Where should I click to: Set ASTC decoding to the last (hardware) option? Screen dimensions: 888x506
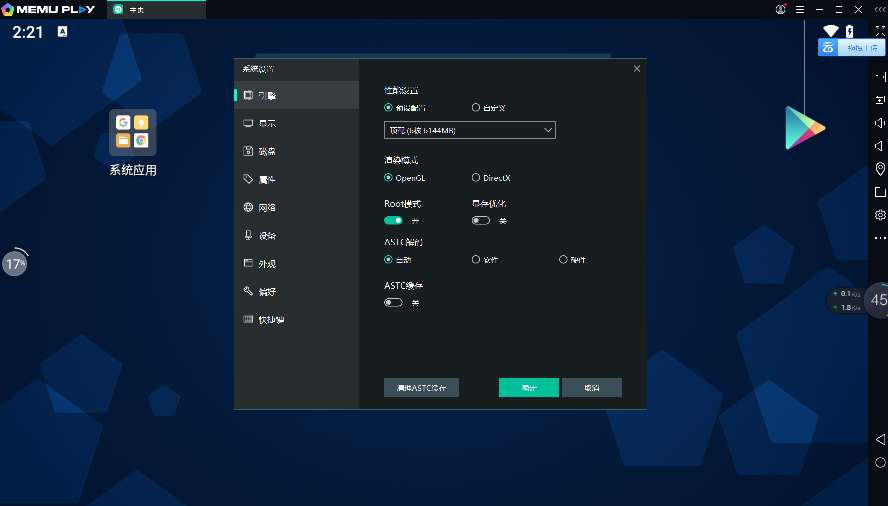(563, 260)
